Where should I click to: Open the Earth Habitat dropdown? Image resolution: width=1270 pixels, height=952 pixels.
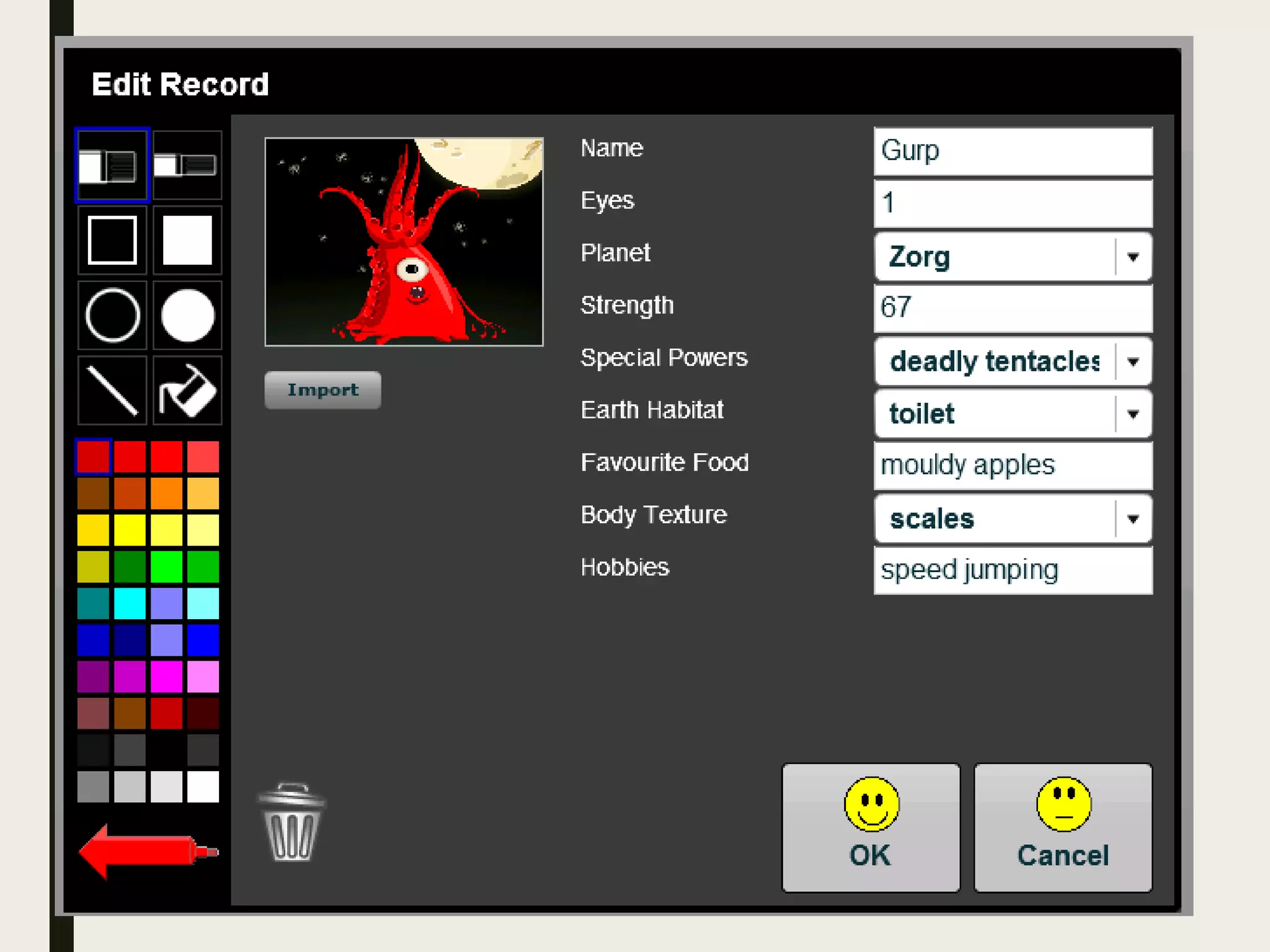[x=1132, y=414]
